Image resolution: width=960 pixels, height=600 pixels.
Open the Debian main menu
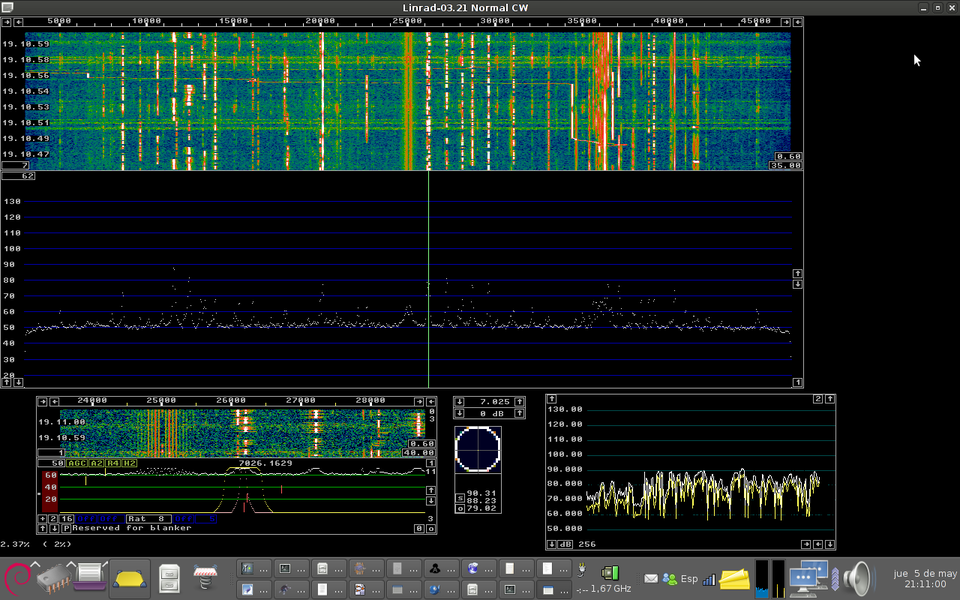pyautogui.click(x=17, y=578)
